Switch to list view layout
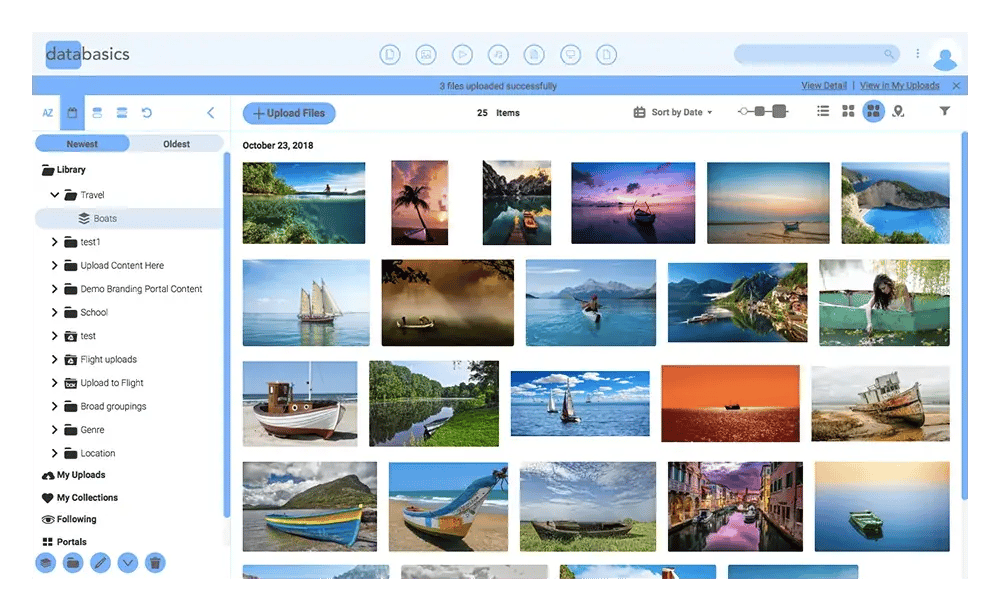The image size is (1000, 611). click(823, 112)
